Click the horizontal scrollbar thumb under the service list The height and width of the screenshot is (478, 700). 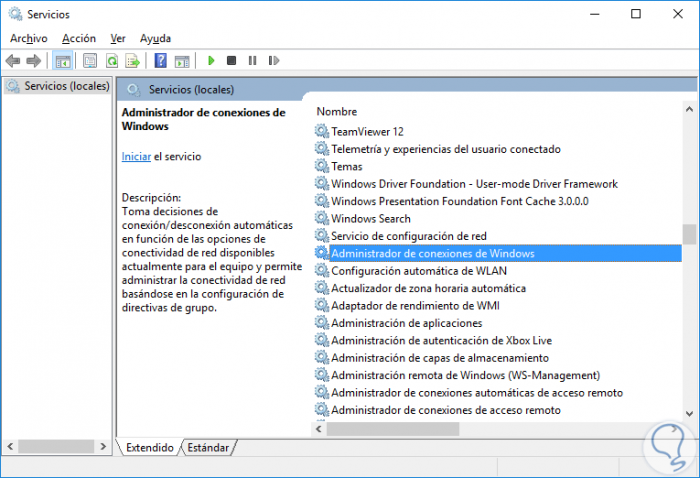point(393,429)
